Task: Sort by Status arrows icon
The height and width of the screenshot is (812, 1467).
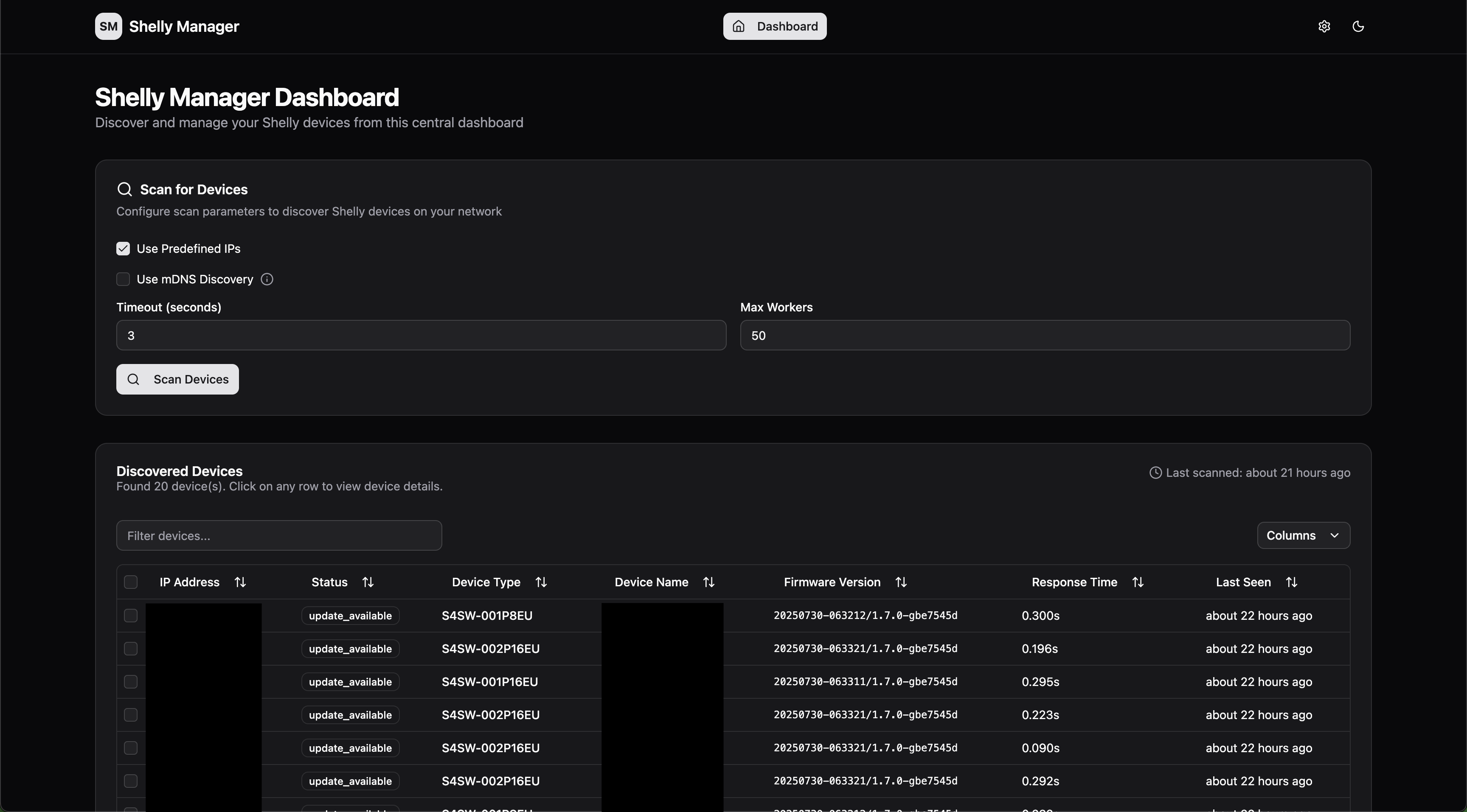Action: 368,582
